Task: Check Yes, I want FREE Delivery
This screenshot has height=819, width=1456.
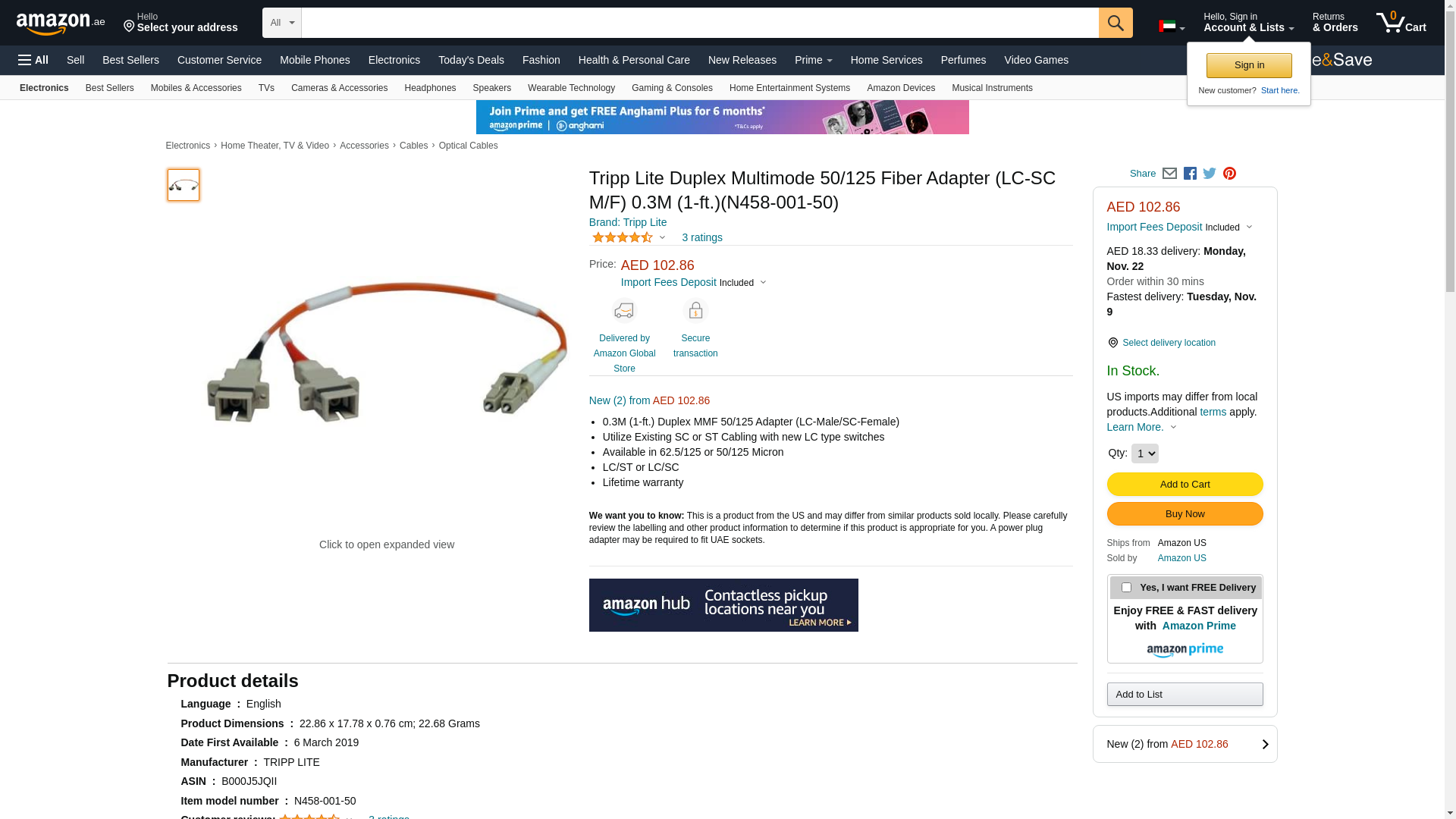Action: tap(1126, 588)
